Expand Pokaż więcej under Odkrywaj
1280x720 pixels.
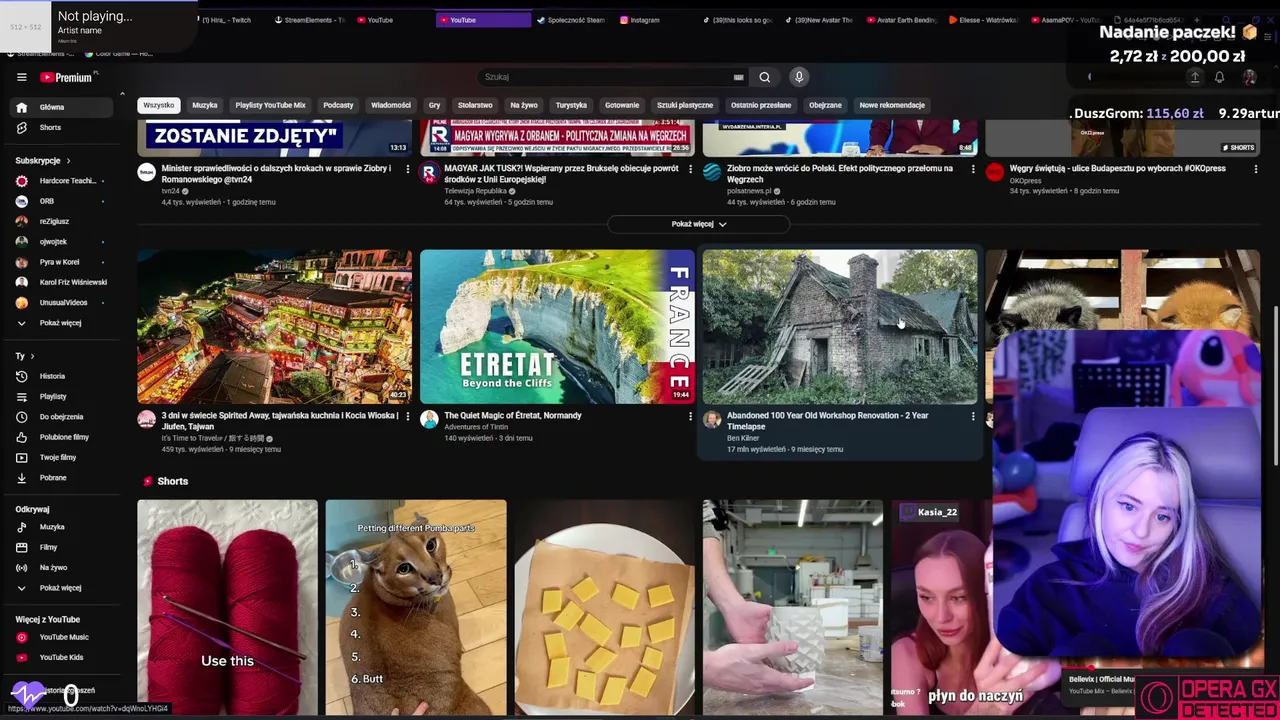pyautogui.click(x=62, y=588)
